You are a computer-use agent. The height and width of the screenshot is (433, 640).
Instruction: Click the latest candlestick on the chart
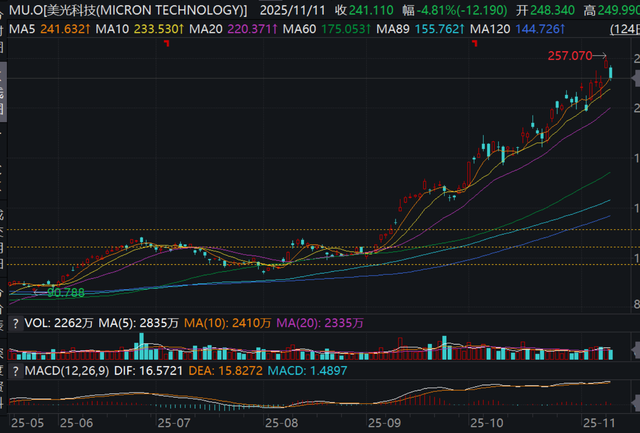[x=611, y=72]
